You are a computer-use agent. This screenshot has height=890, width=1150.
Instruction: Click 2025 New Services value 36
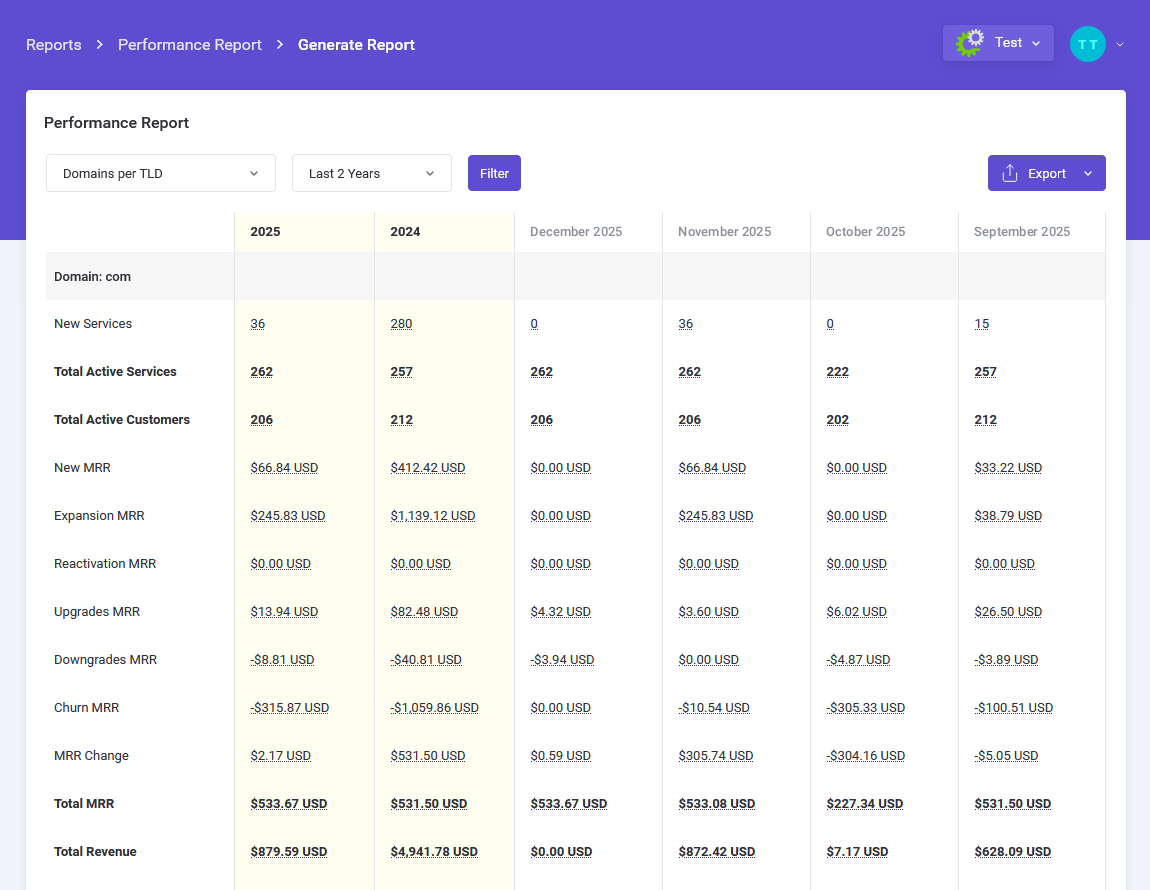point(258,324)
